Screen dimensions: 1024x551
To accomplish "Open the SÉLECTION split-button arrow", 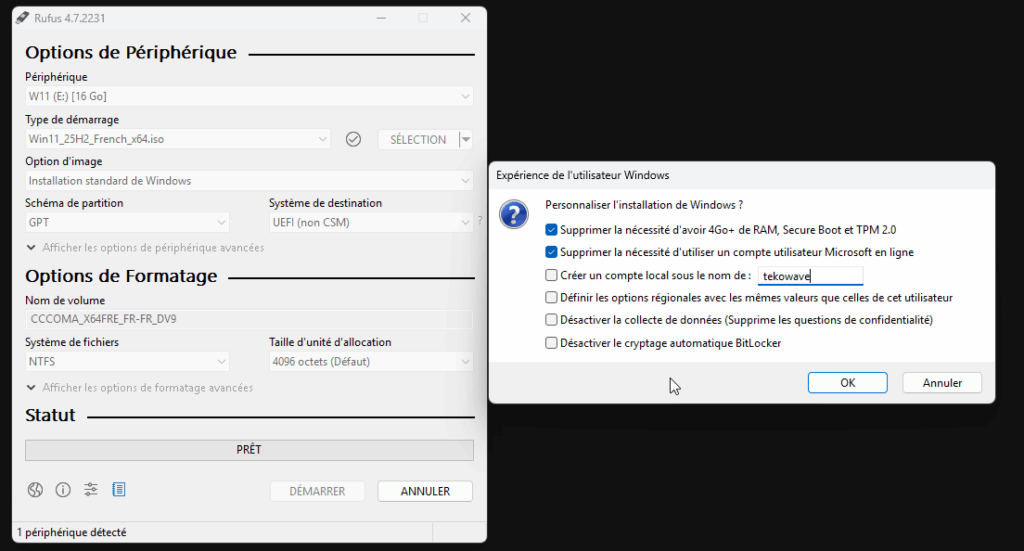I will pos(466,140).
